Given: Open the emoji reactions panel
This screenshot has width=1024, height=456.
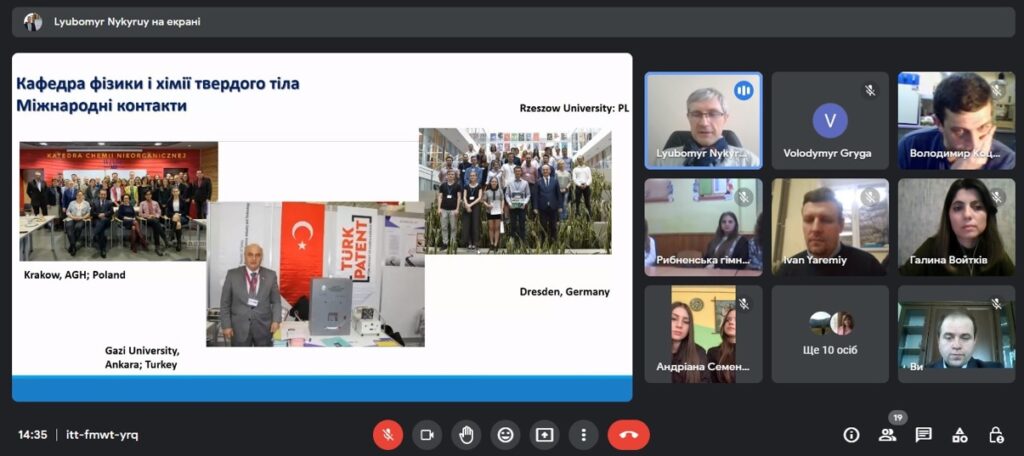Looking at the screenshot, I should pos(505,434).
